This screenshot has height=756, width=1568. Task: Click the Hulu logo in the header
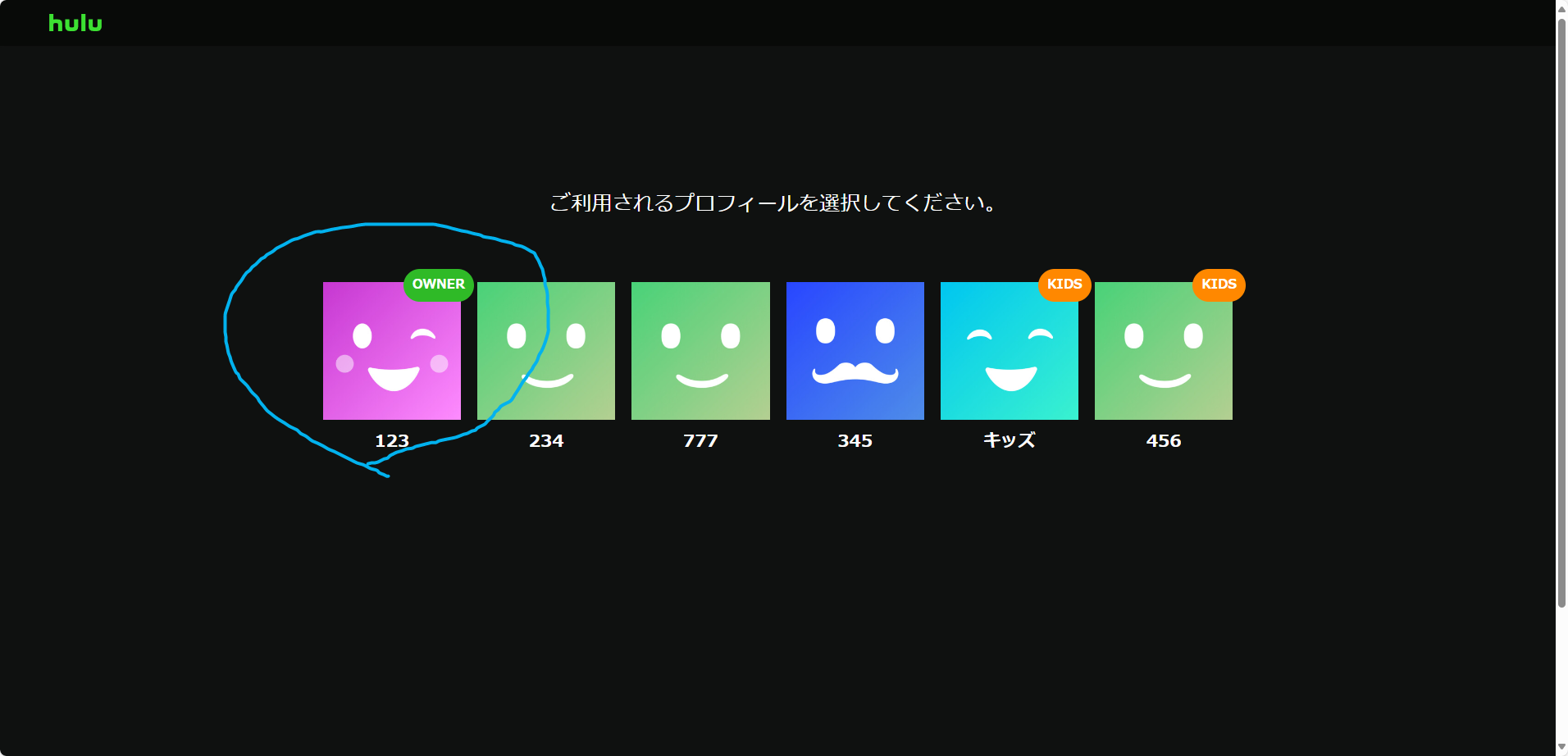(x=75, y=23)
